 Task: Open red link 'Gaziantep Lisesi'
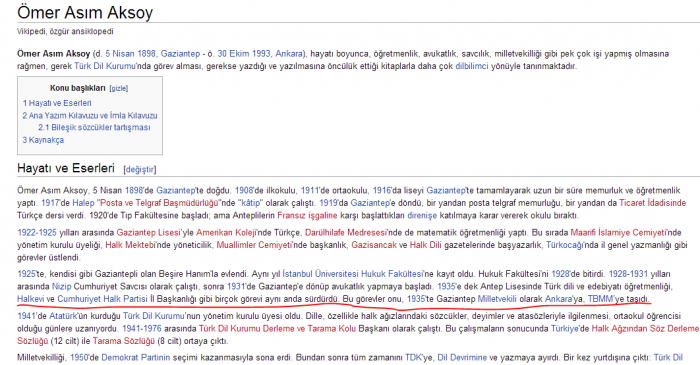[148, 232]
